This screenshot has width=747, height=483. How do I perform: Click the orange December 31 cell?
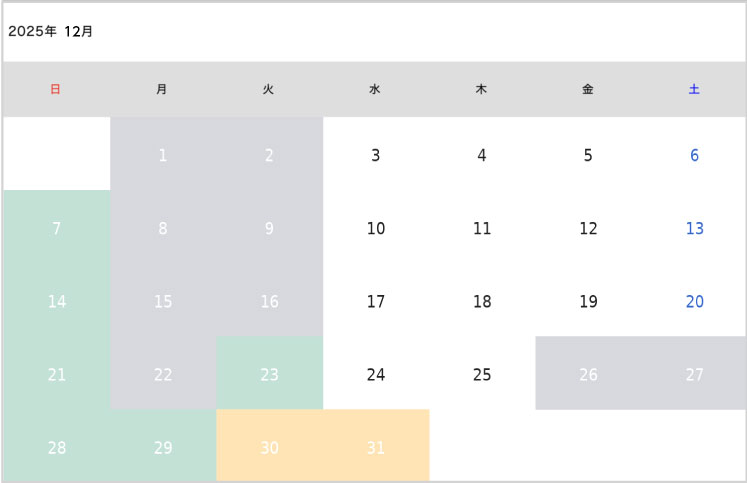375,447
